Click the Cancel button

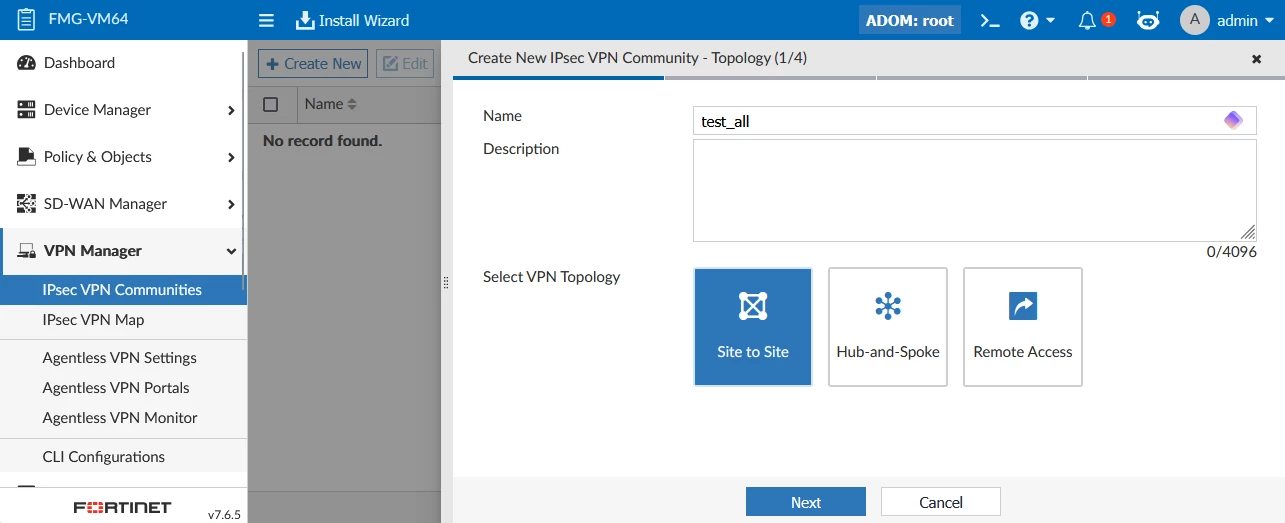(x=941, y=502)
